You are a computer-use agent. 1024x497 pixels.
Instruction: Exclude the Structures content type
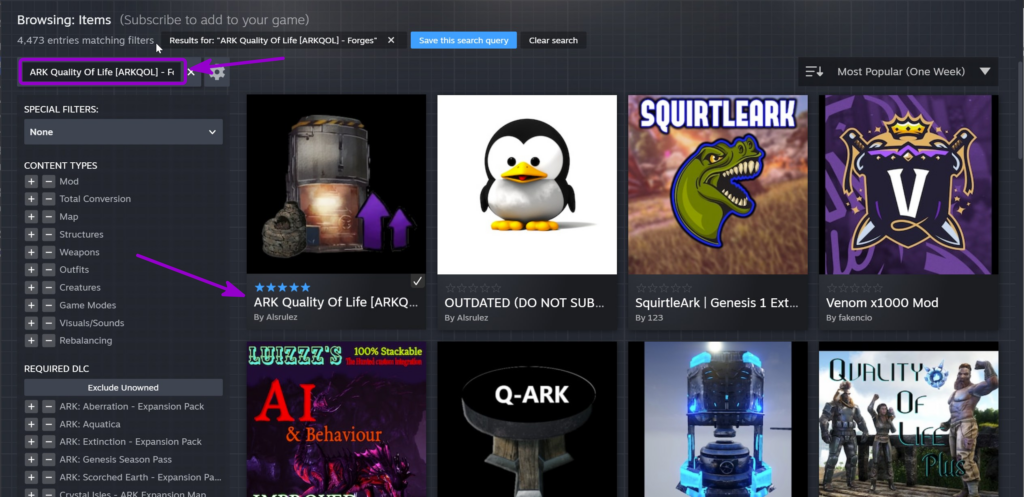[48, 234]
